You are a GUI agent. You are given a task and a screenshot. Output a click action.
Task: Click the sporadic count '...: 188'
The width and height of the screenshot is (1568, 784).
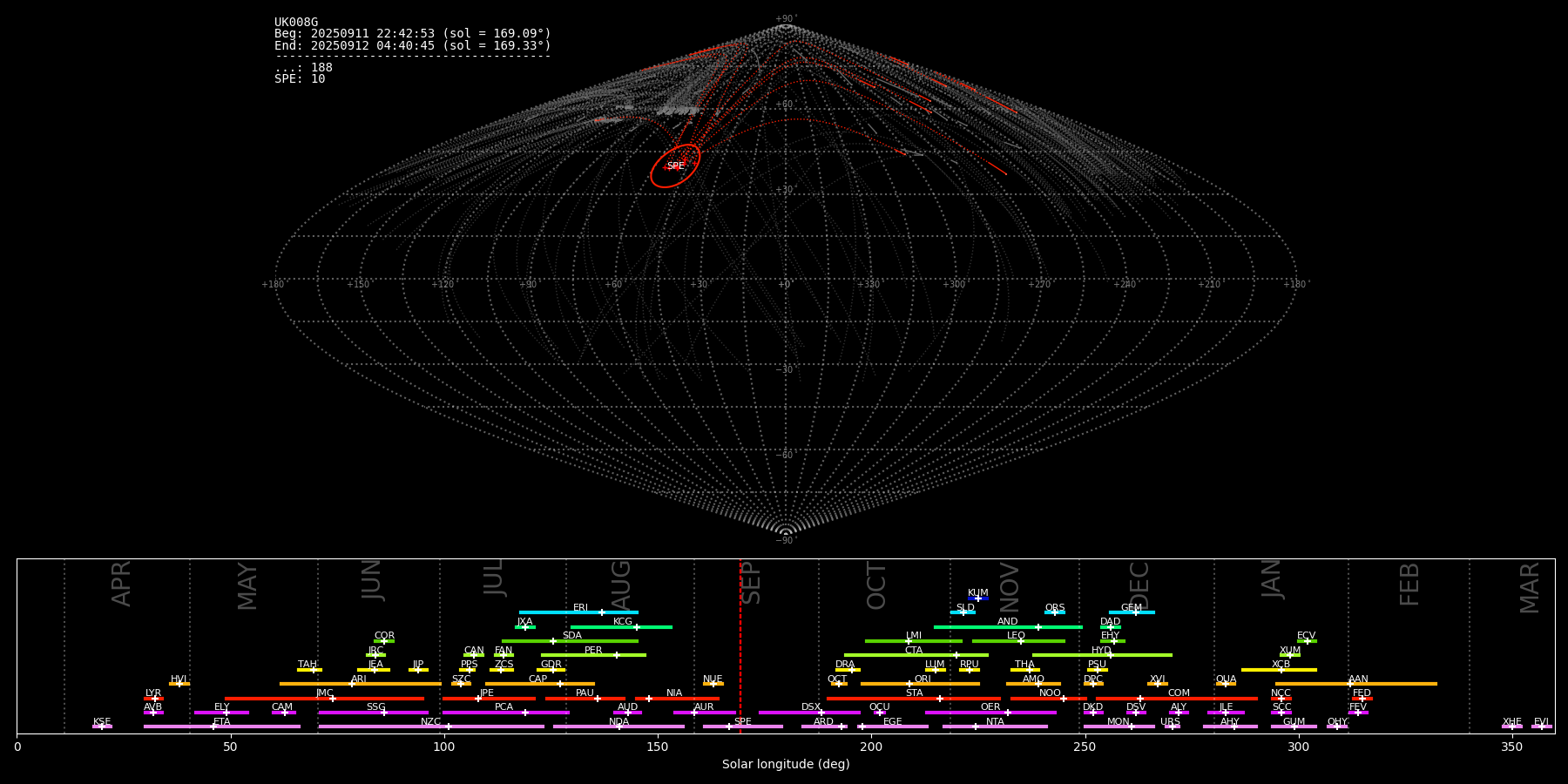tap(303, 68)
